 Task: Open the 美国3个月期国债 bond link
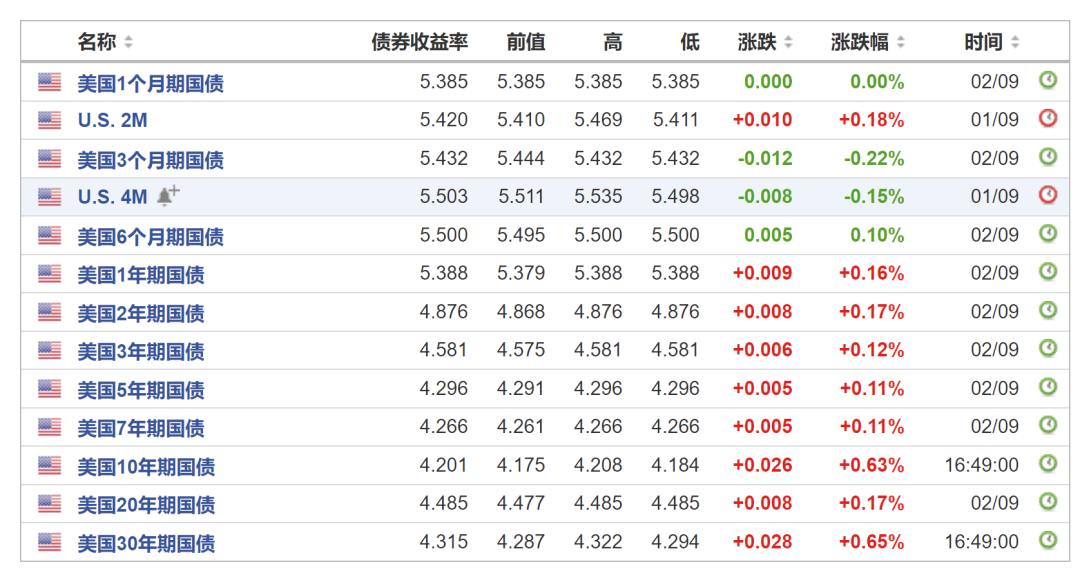150,159
